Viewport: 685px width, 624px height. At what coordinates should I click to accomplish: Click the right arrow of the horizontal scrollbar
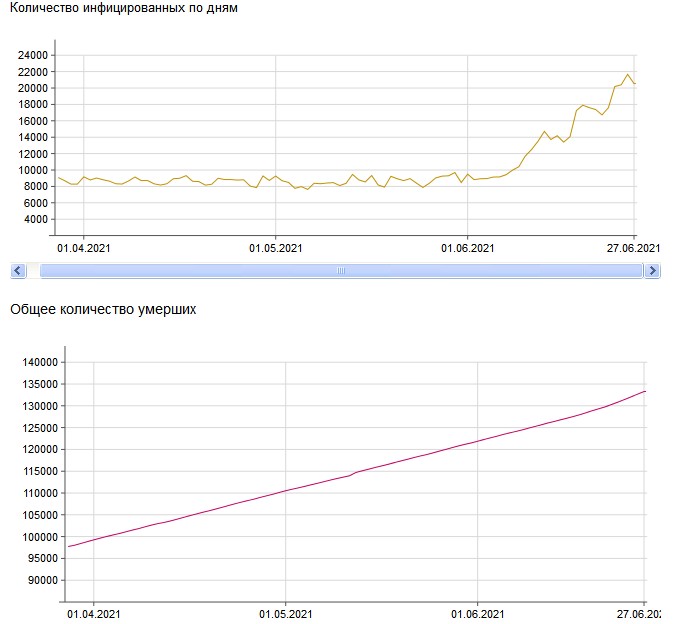tap(652, 271)
